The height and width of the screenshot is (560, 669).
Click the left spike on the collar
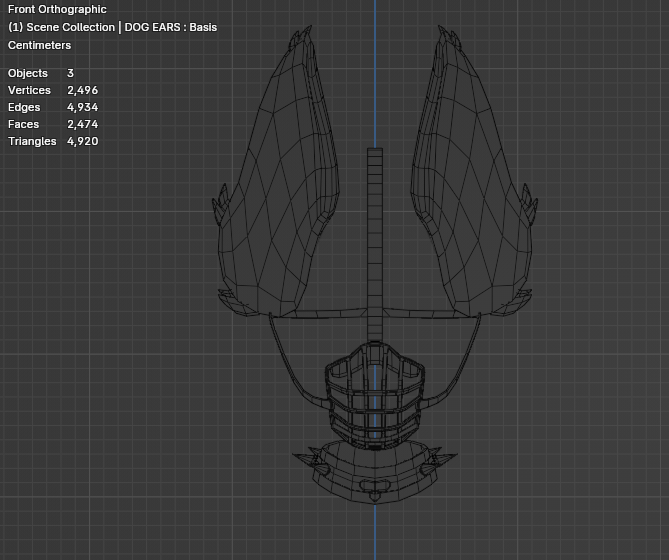pos(306,458)
